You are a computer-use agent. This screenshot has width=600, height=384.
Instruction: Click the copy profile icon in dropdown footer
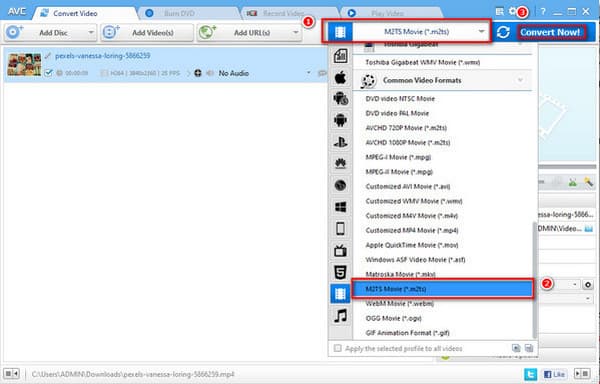pos(516,348)
